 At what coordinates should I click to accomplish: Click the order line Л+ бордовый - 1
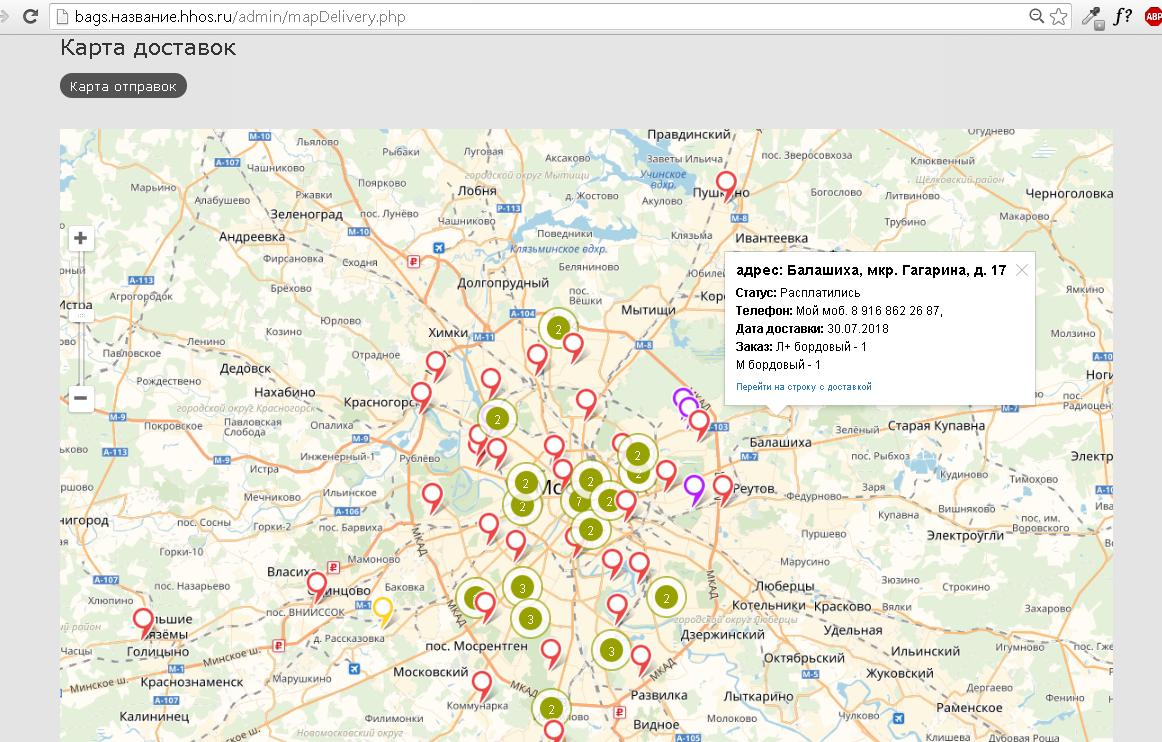pyautogui.click(x=821, y=346)
